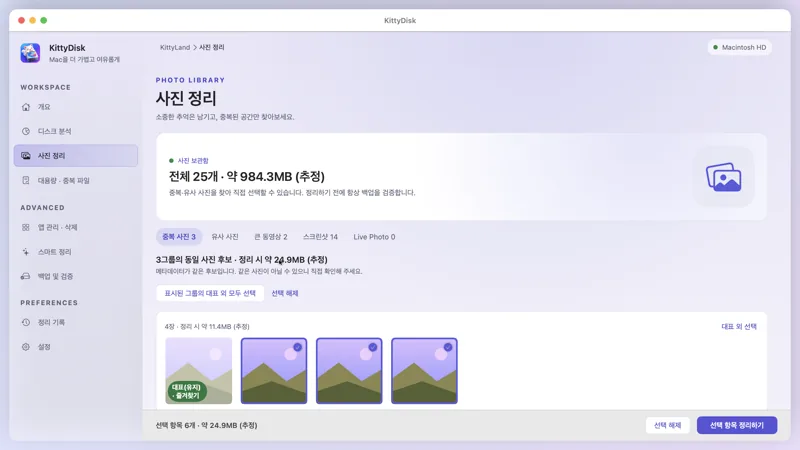Click the 스마트 정리 sparkle icon

26,252
